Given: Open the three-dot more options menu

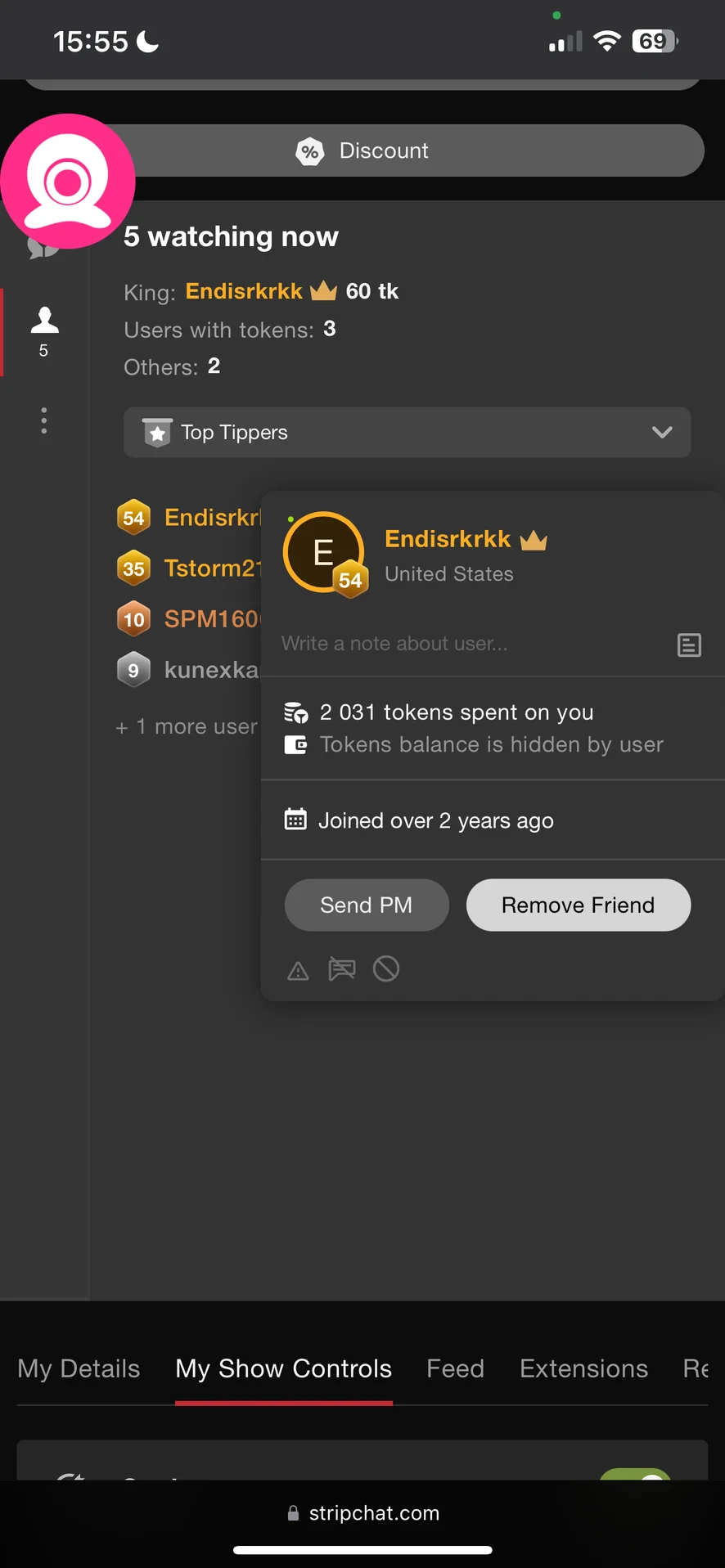Looking at the screenshot, I should coord(44,420).
